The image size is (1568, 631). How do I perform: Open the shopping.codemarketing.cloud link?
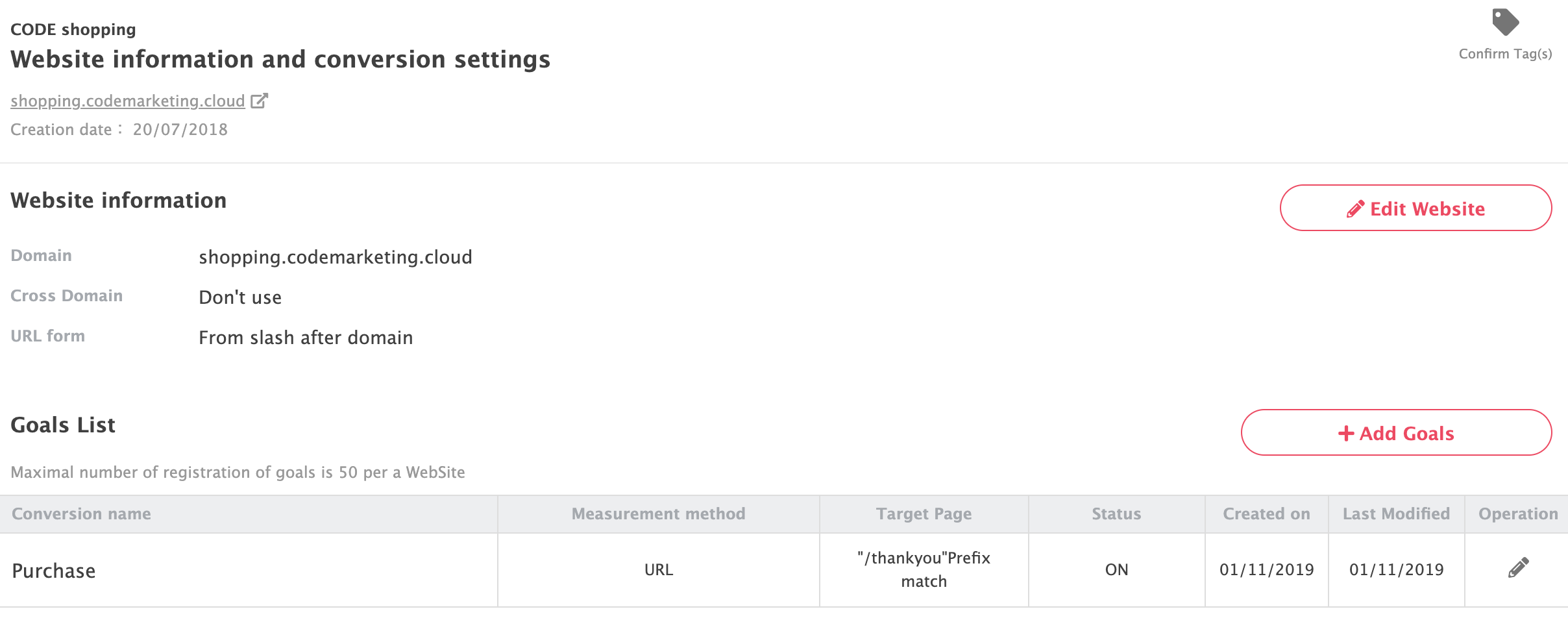[128, 101]
